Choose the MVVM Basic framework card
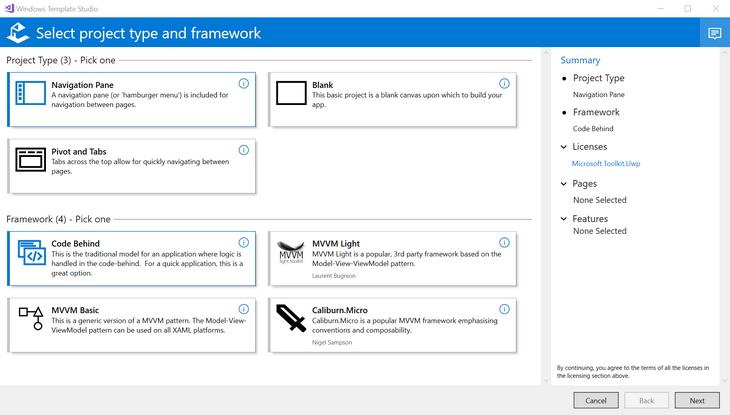Viewport: 730px width, 415px height. click(132, 325)
